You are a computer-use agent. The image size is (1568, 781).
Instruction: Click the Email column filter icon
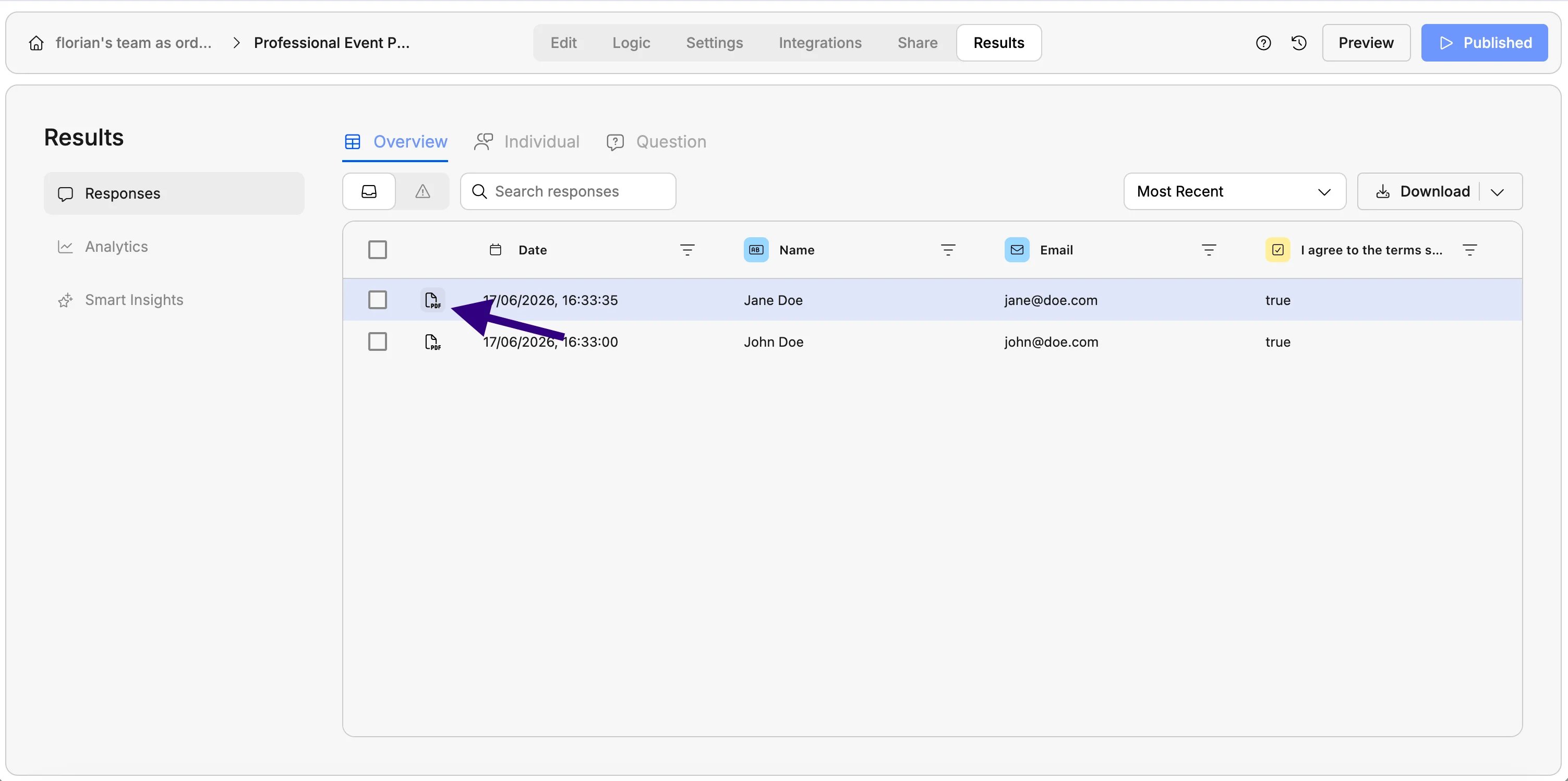click(x=1209, y=250)
